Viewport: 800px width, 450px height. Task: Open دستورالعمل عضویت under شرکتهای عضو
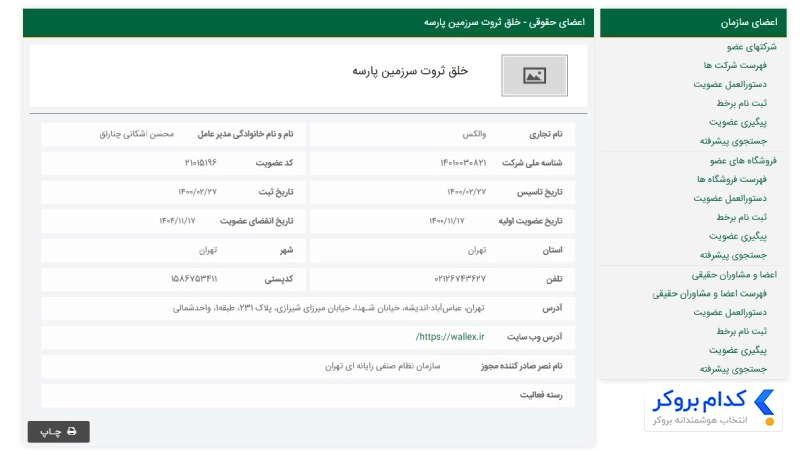(730, 84)
